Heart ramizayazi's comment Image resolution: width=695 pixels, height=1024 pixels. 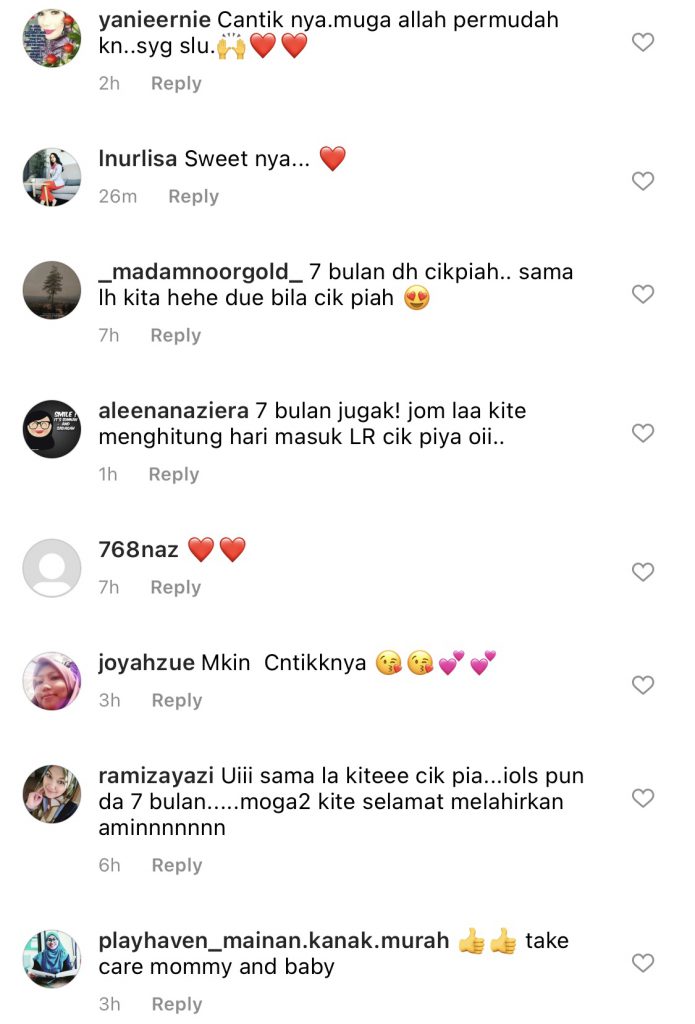click(x=643, y=798)
